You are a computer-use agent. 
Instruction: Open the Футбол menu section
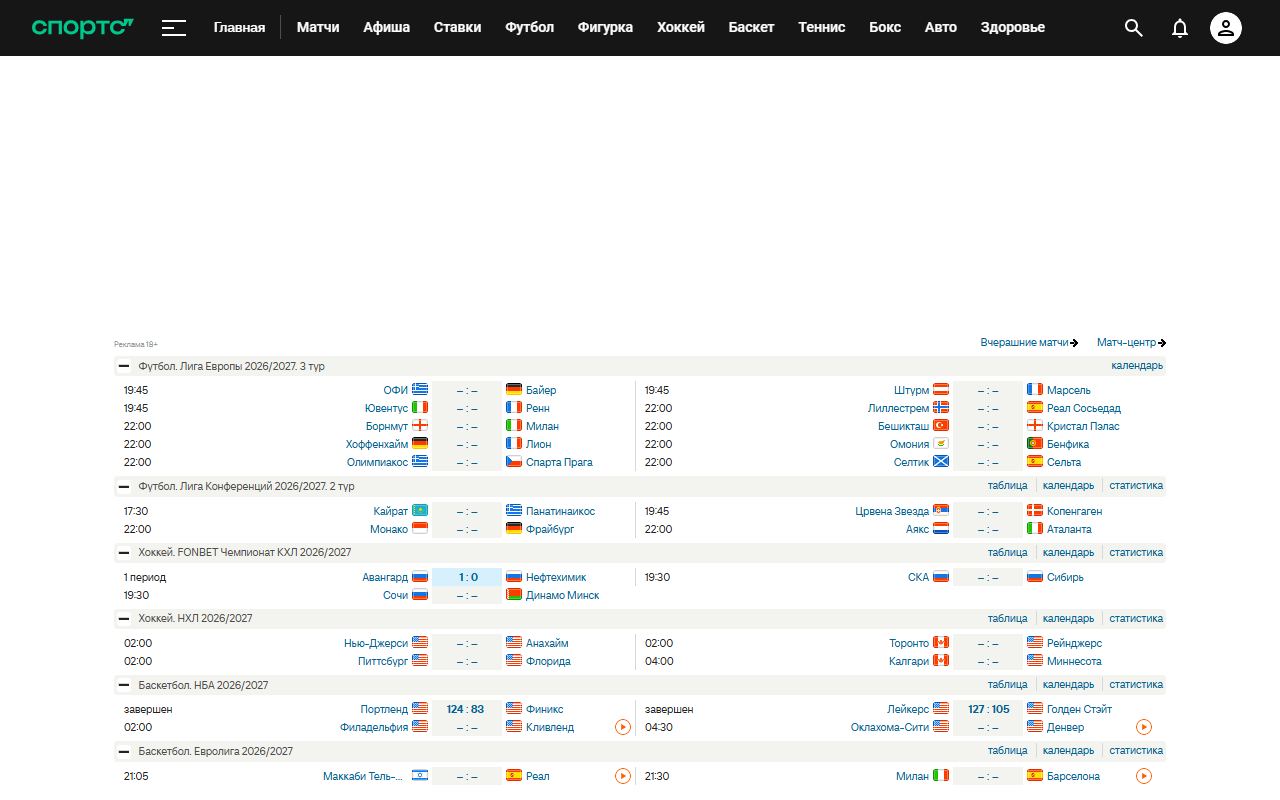click(530, 28)
